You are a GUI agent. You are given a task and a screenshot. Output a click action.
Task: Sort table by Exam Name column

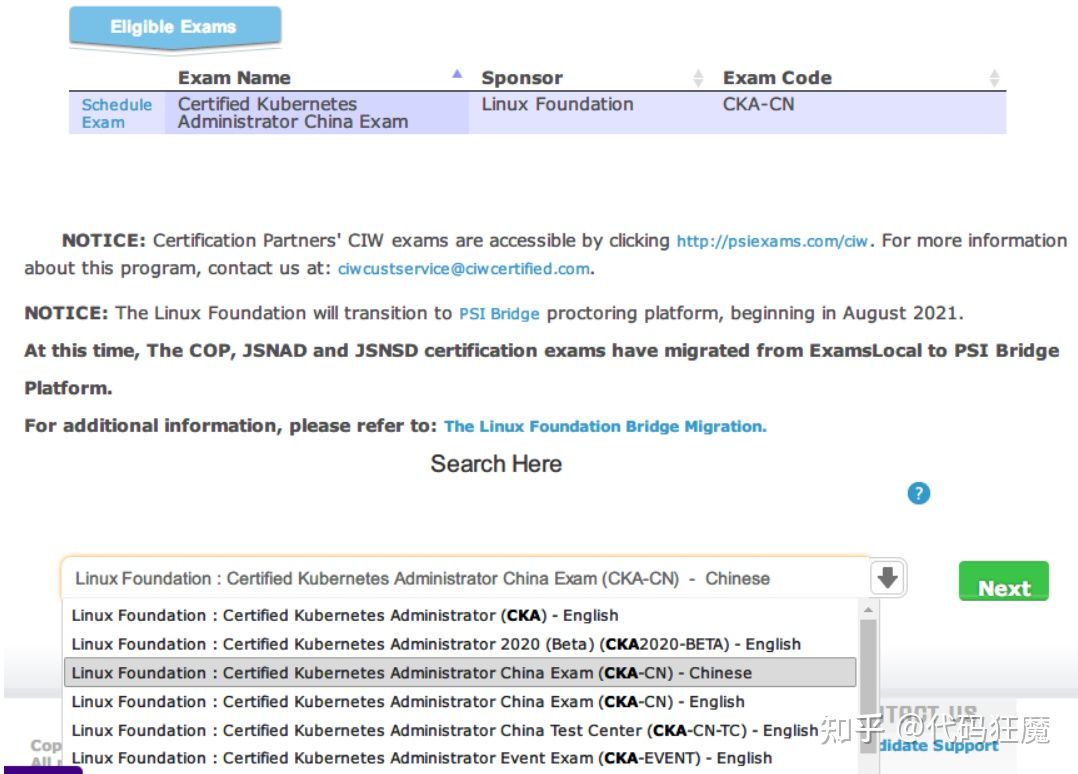457,75
